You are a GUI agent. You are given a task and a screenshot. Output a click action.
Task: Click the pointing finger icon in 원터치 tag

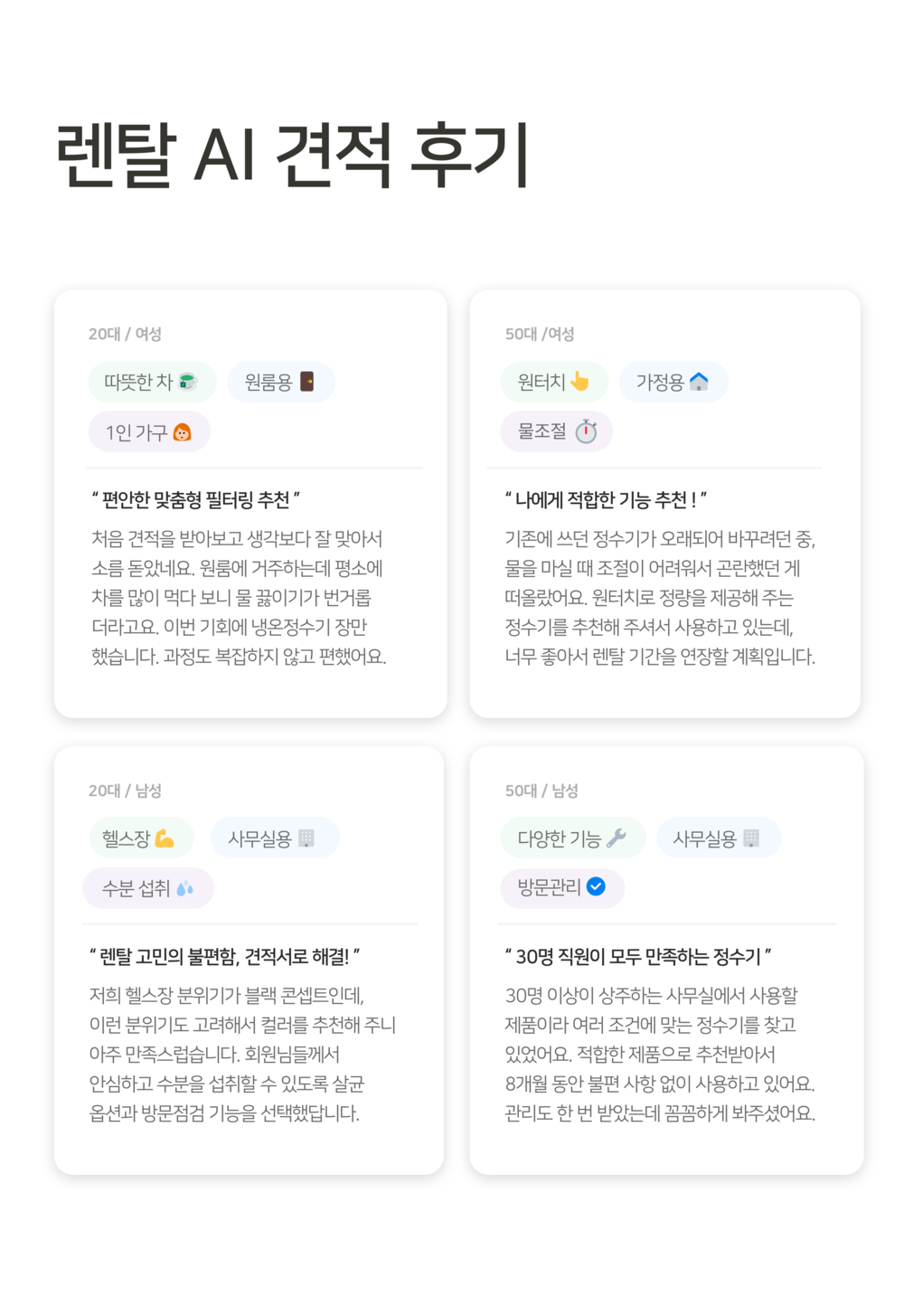tap(579, 382)
